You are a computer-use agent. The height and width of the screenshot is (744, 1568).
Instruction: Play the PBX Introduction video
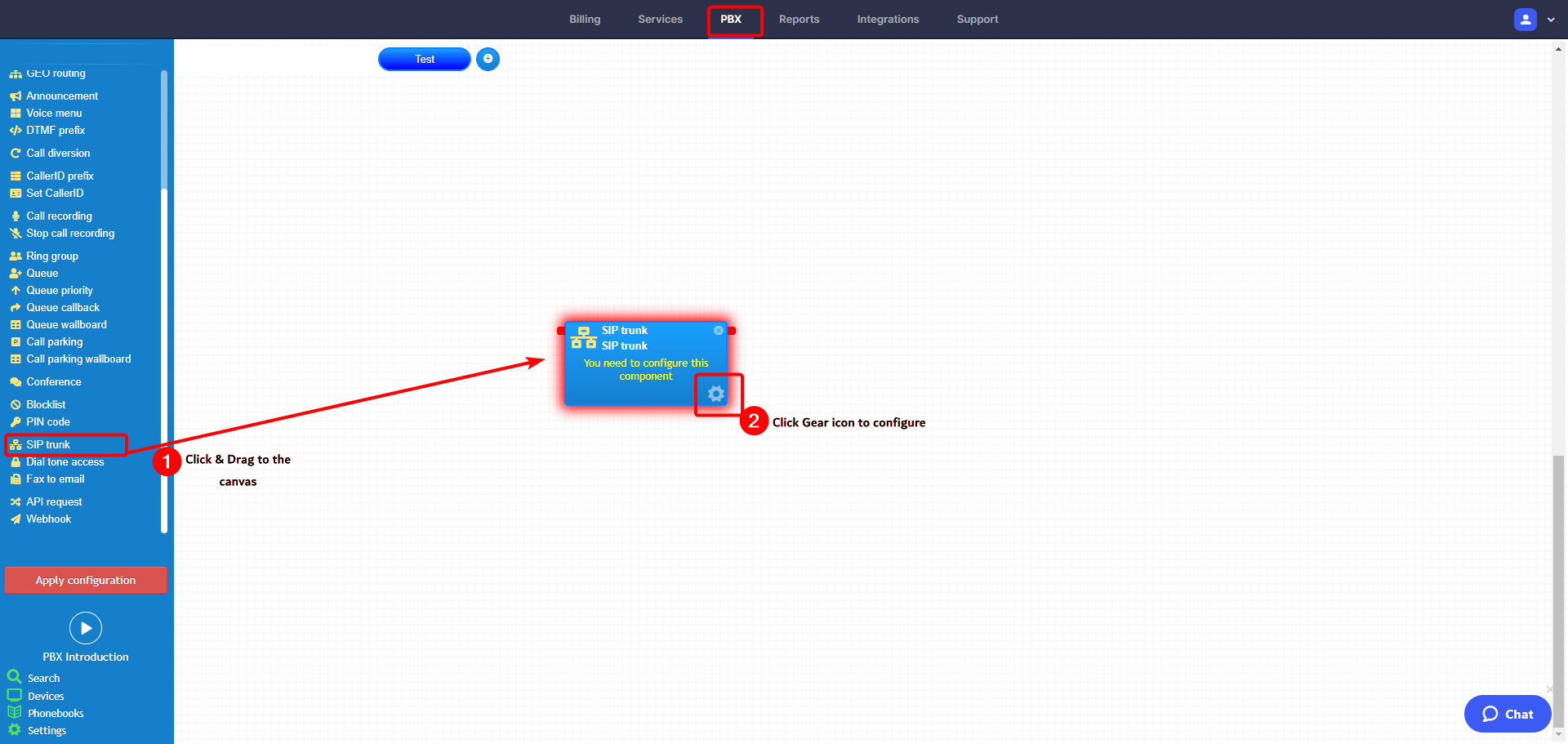coord(86,627)
